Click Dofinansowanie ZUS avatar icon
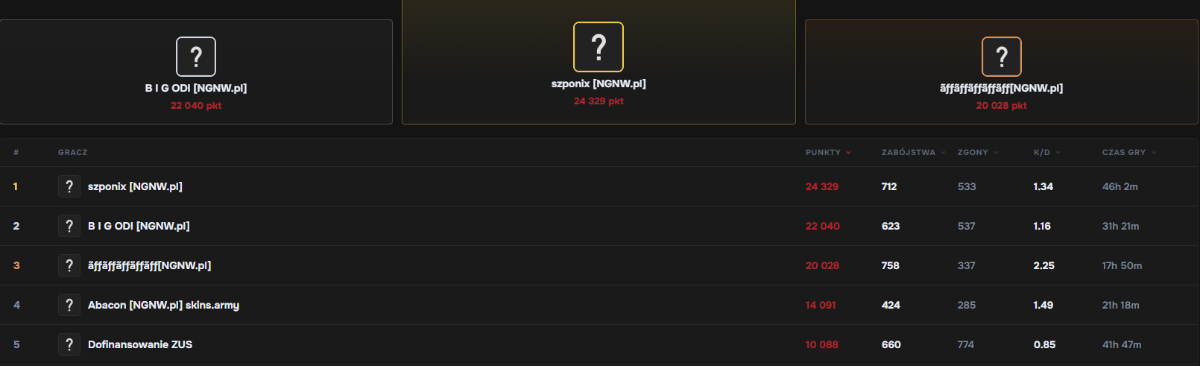This screenshot has width=1200, height=366. pos(69,344)
